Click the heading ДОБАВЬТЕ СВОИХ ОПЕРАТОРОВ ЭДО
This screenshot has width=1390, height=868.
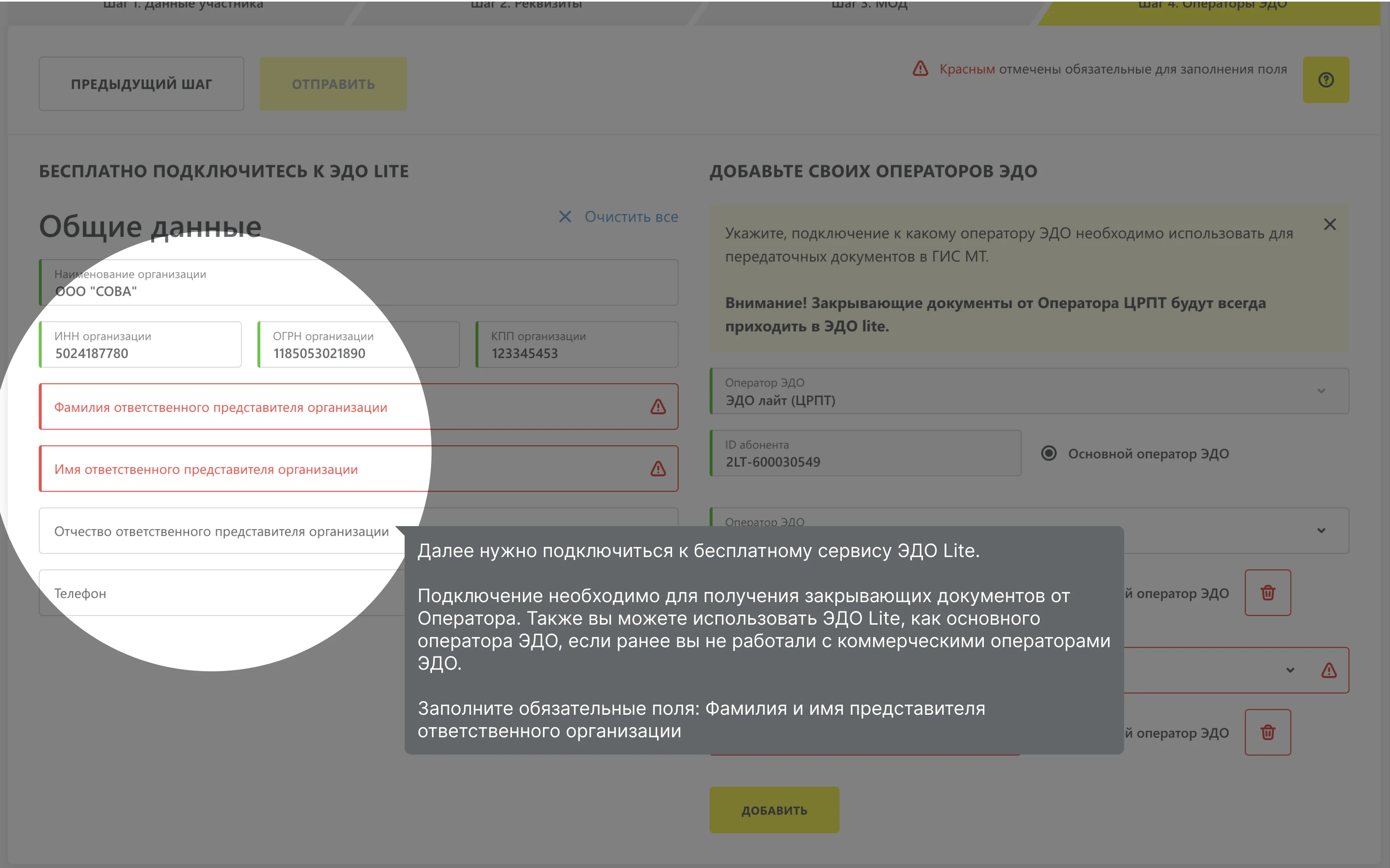874,171
